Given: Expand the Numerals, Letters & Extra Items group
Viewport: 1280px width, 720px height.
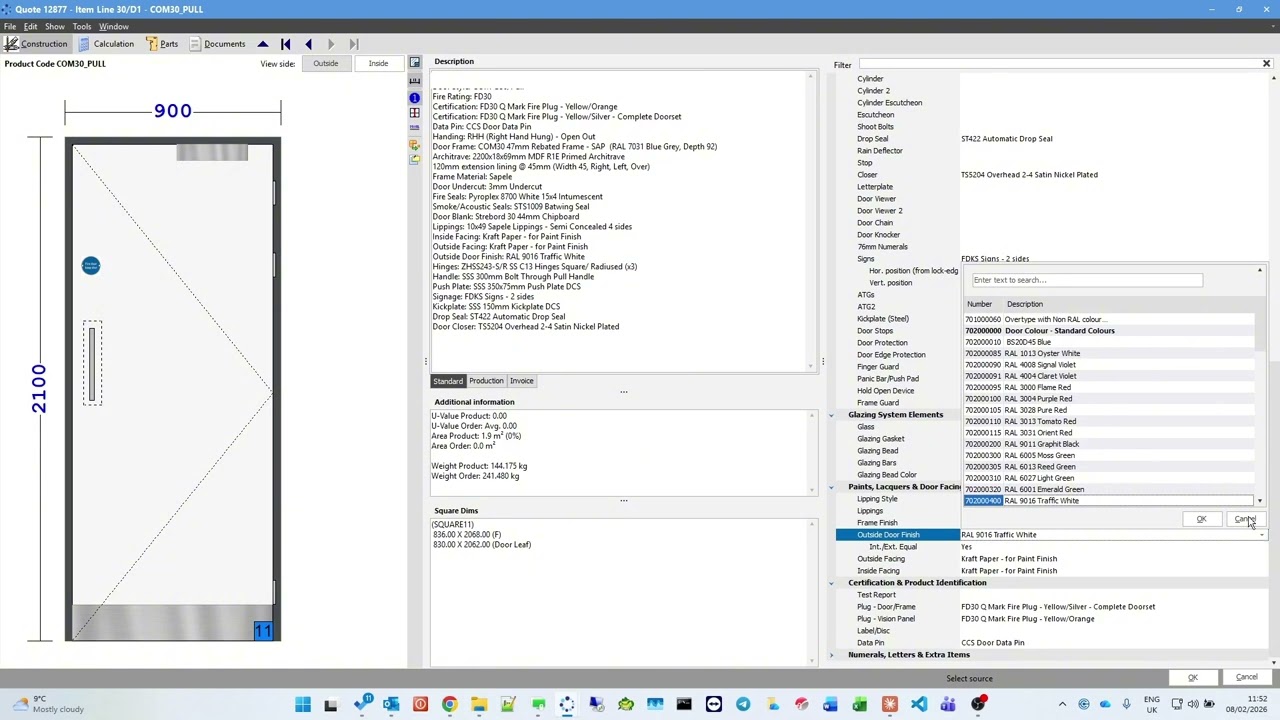Looking at the screenshot, I should [x=831, y=655].
